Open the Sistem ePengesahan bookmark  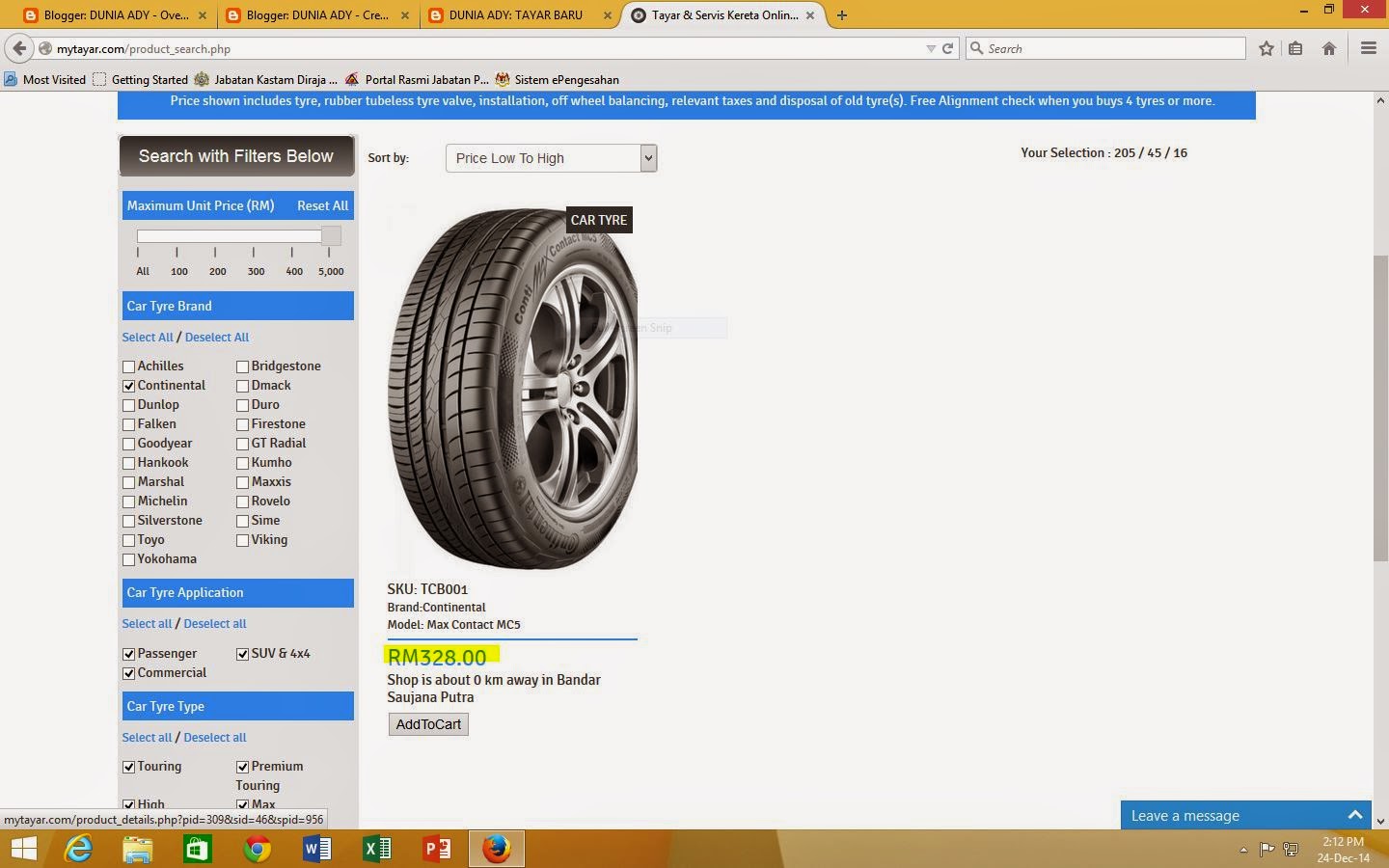click(x=557, y=79)
